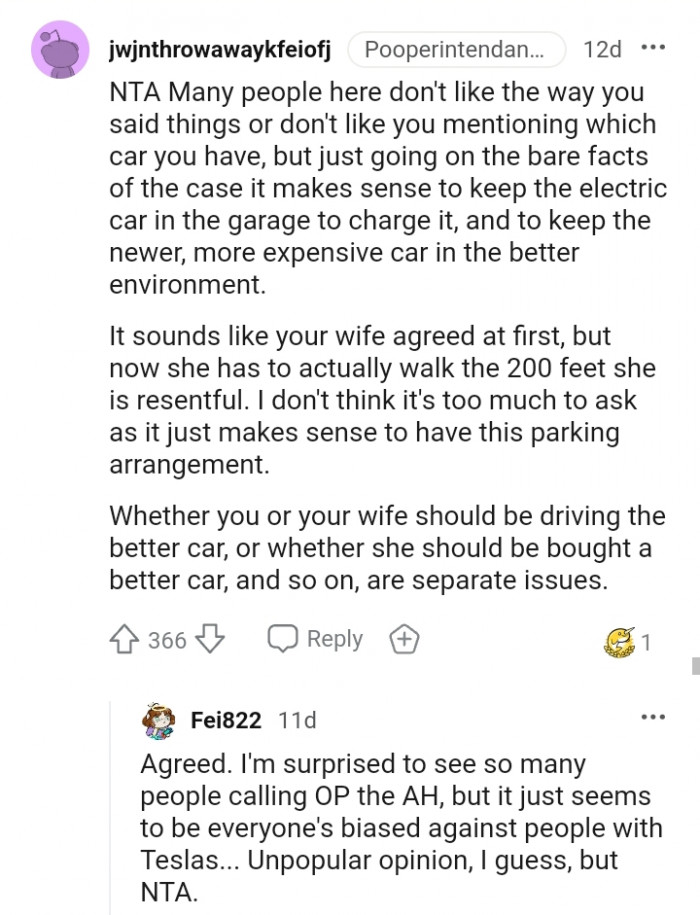Open the give-award plus icon

click(x=404, y=638)
